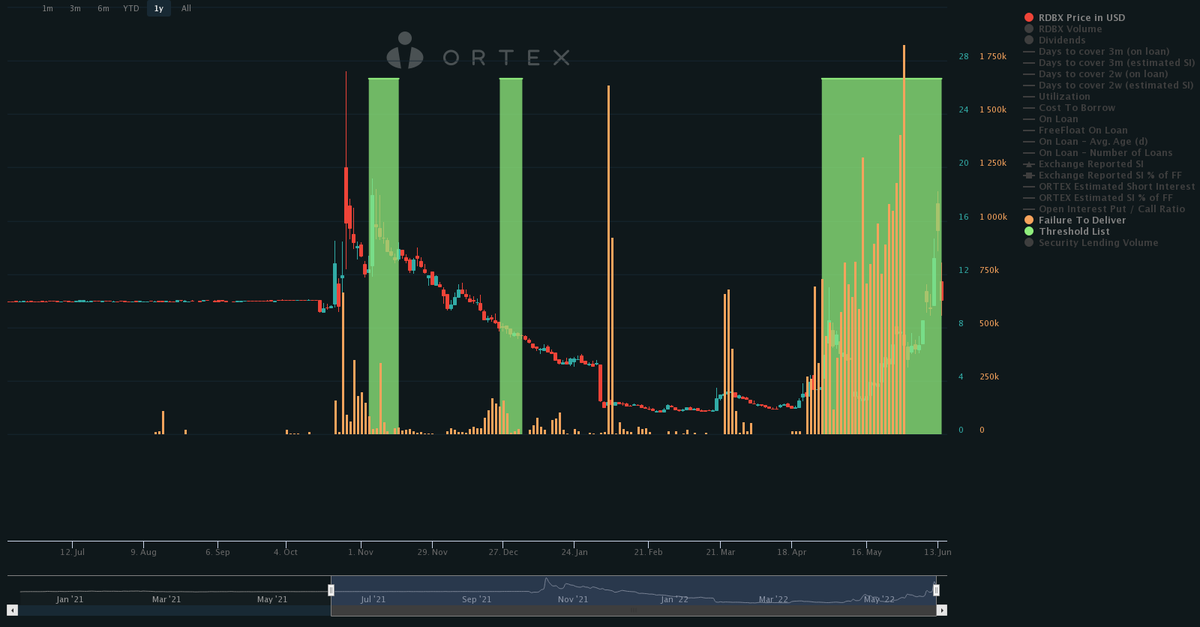Select the 1m time range

47,8
